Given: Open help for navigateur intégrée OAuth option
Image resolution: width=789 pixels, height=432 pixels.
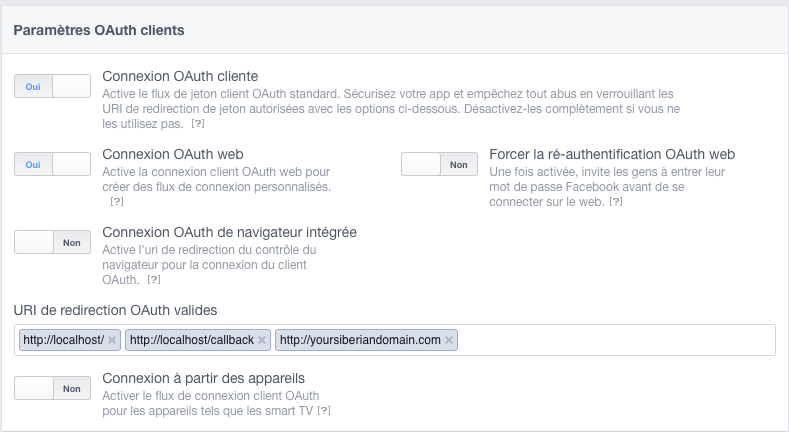Looking at the screenshot, I should tap(153, 280).
